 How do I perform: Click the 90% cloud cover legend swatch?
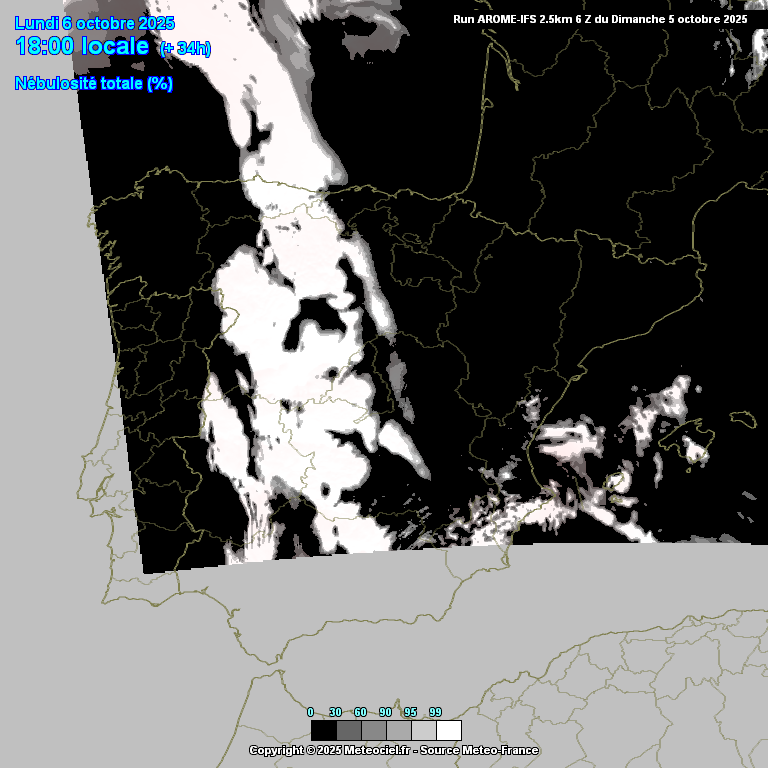click(x=398, y=731)
